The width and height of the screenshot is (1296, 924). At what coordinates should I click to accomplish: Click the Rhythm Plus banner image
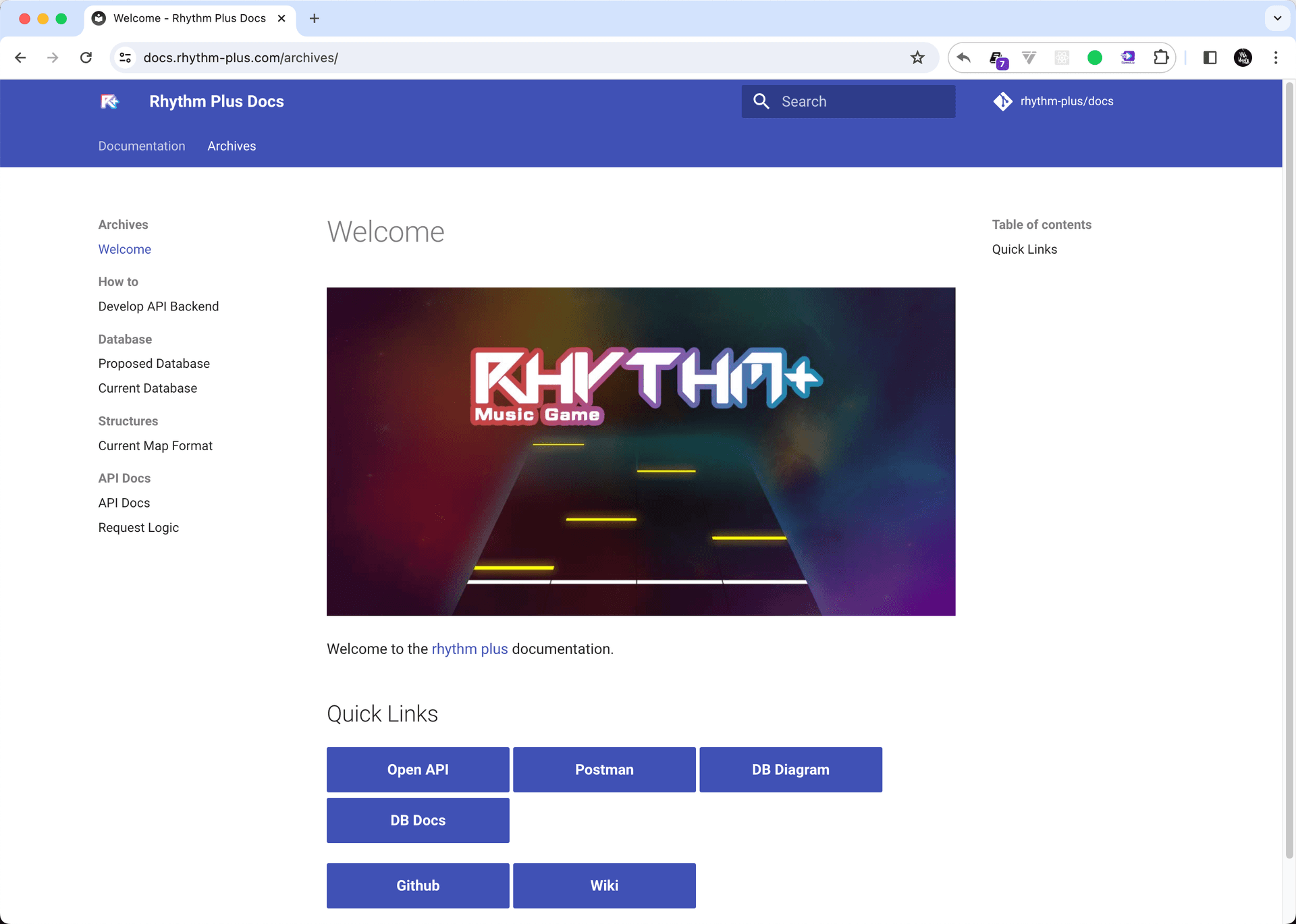641,452
